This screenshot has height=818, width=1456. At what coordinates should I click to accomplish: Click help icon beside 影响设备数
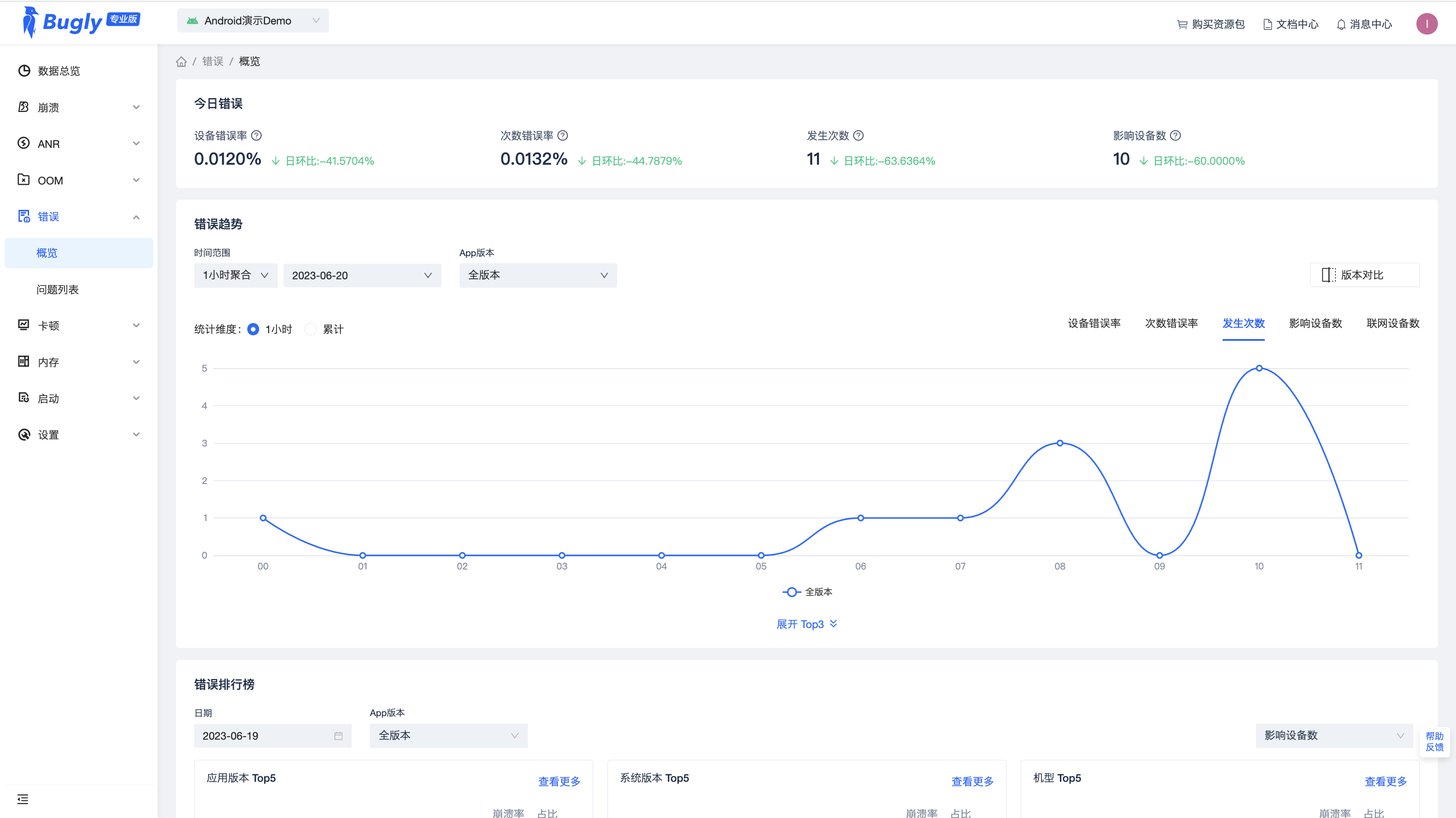[x=1175, y=136]
